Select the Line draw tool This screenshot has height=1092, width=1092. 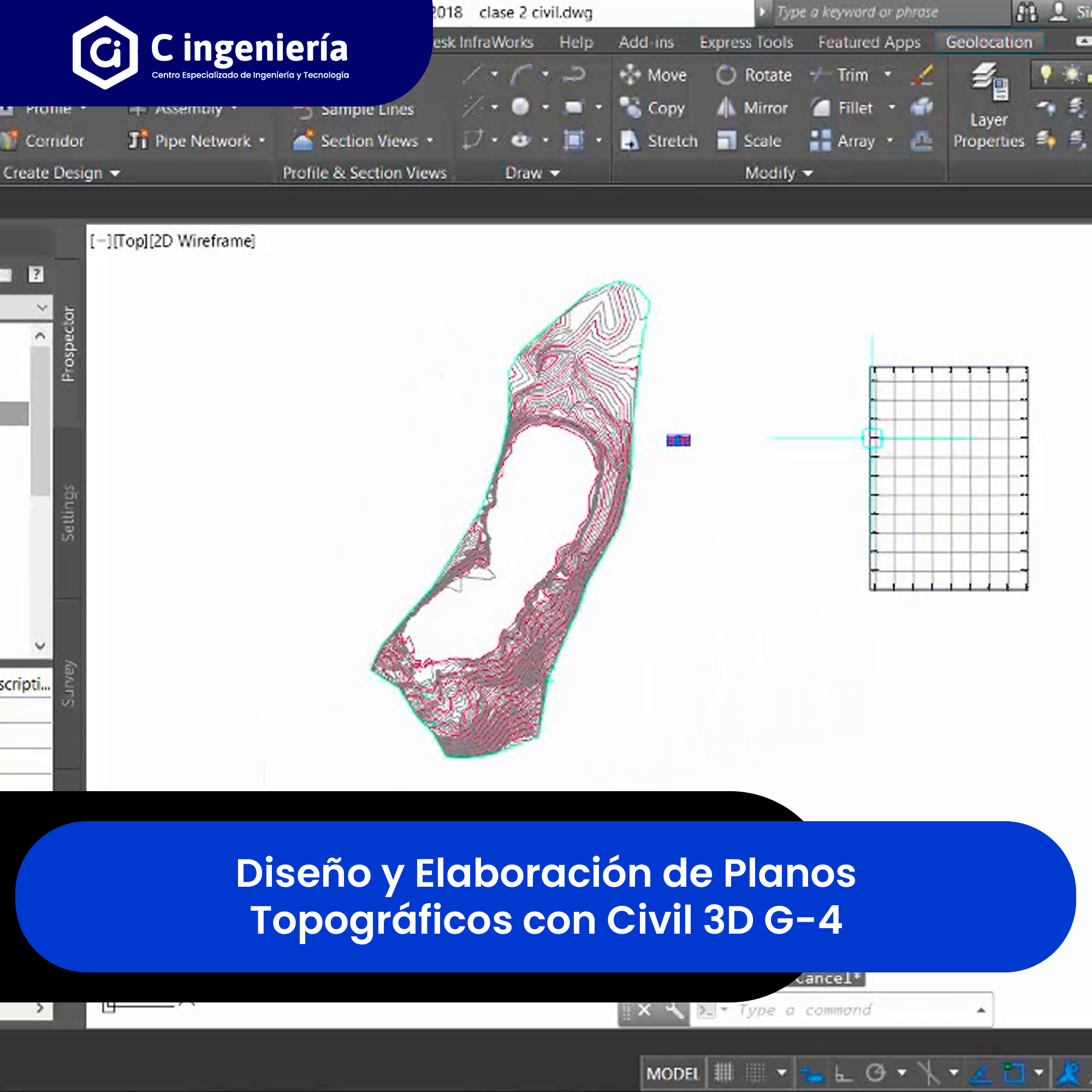[472, 75]
